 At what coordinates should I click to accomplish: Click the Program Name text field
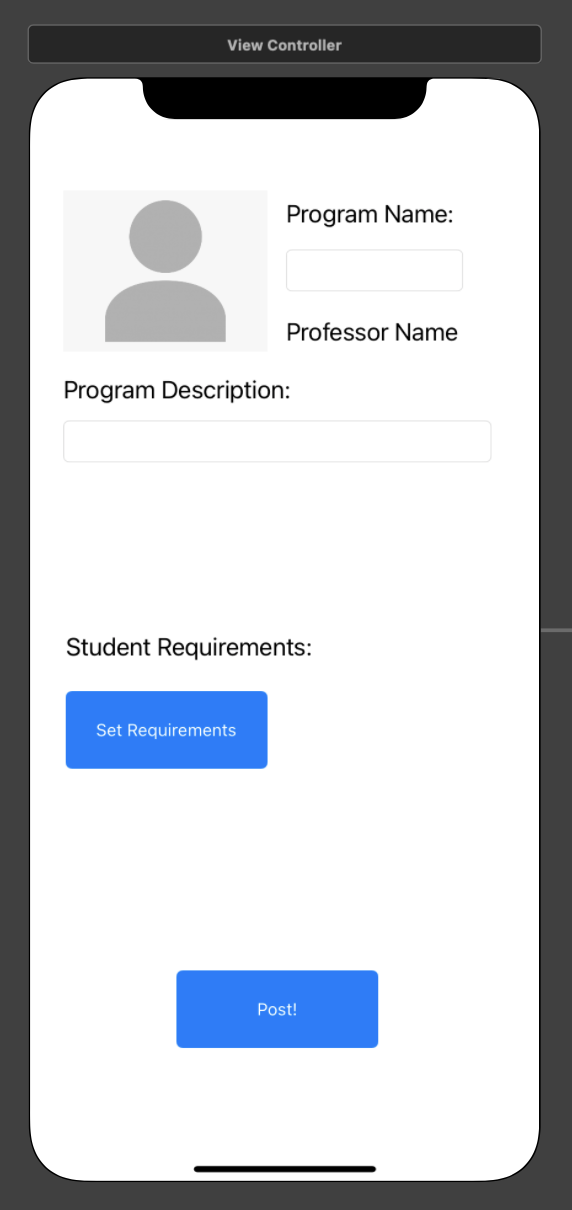[374, 271]
